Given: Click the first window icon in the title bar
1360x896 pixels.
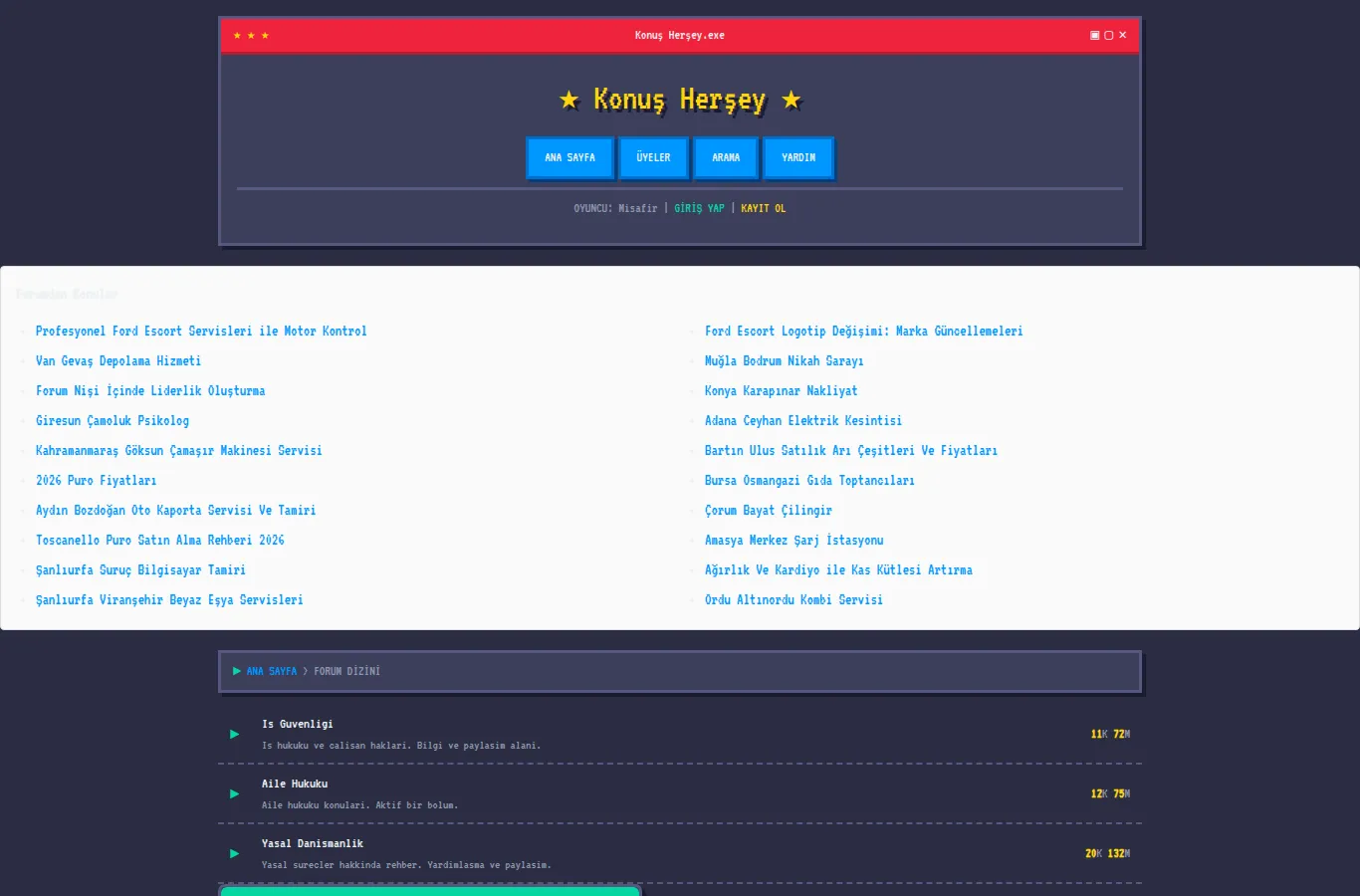Looking at the screenshot, I should point(1095,35).
